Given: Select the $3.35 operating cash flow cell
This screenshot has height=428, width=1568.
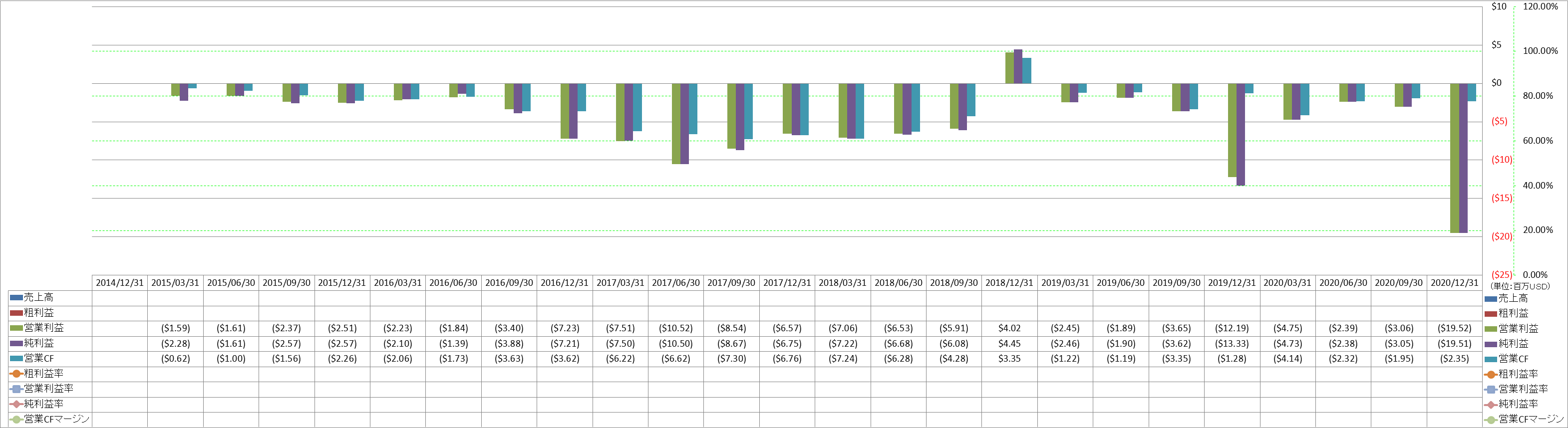Looking at the screenshot, I should (x=1009, y=359).
